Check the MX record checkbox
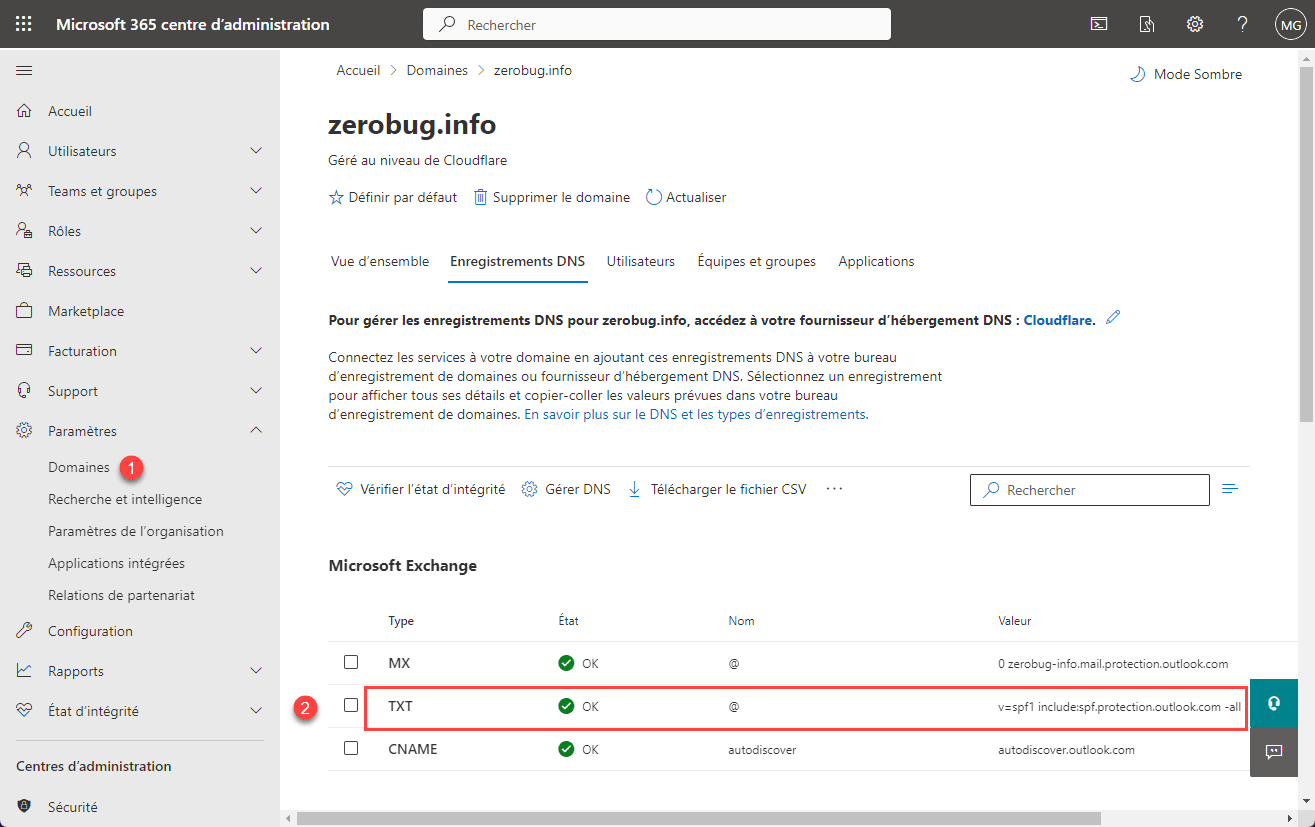 tap(351, 662)
